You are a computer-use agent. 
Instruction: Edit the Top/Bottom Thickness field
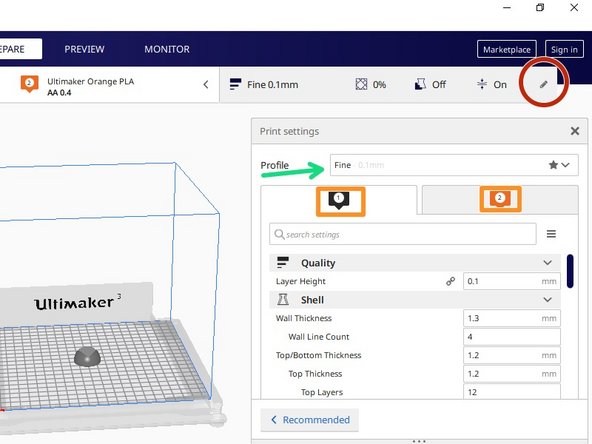pyautogui.click(x=512, y=355)
